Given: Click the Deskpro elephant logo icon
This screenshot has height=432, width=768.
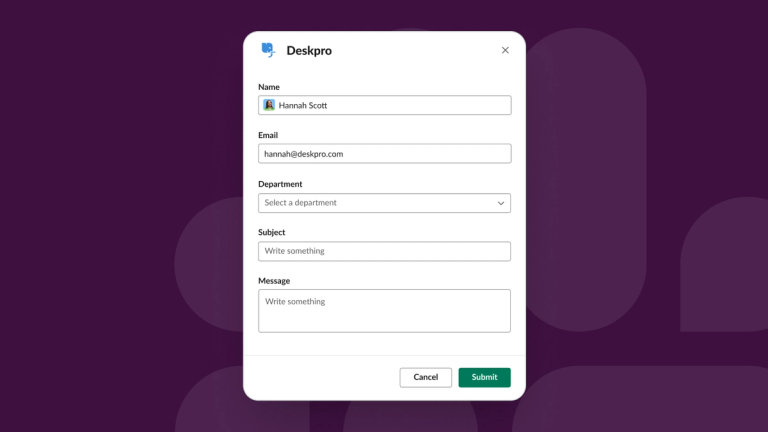Looking at the screenshot, I should tap(268, 50).
